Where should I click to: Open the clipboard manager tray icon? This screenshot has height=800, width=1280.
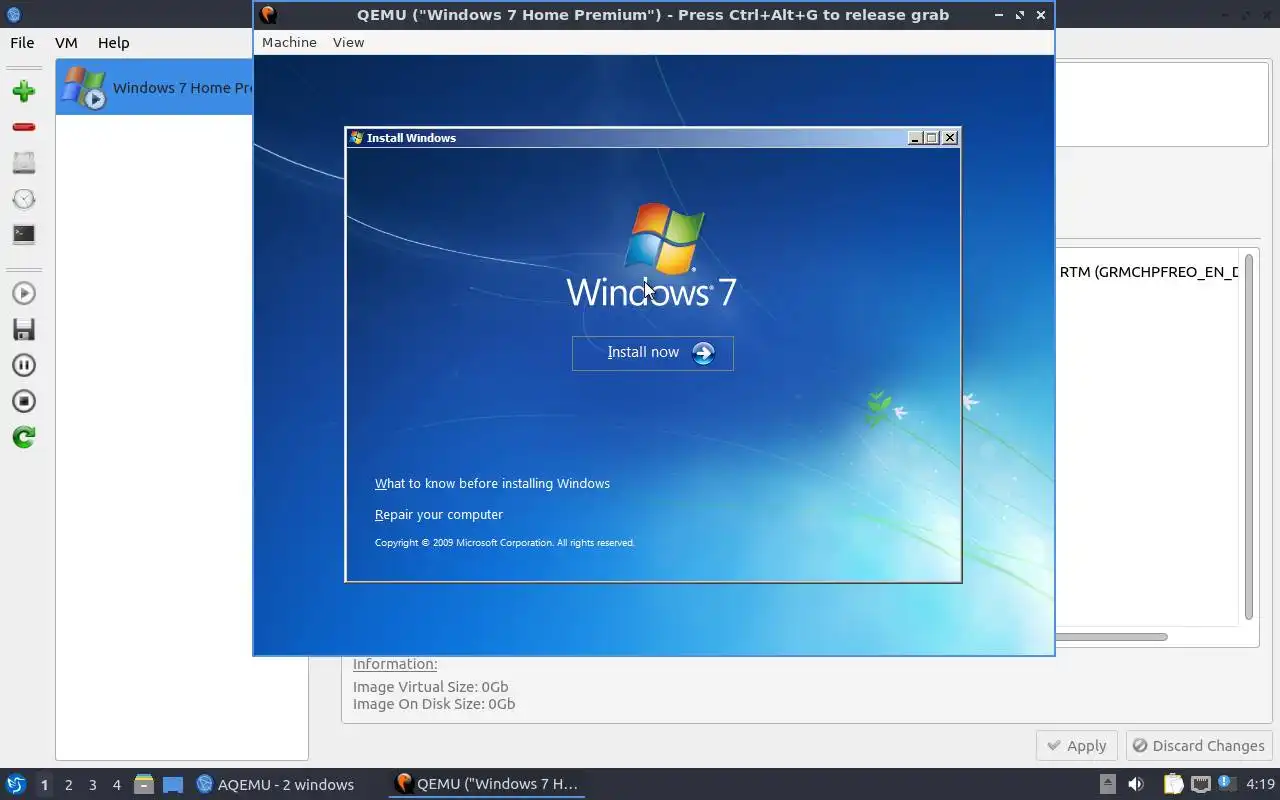pyautogui.click(x=1173, y=784)
